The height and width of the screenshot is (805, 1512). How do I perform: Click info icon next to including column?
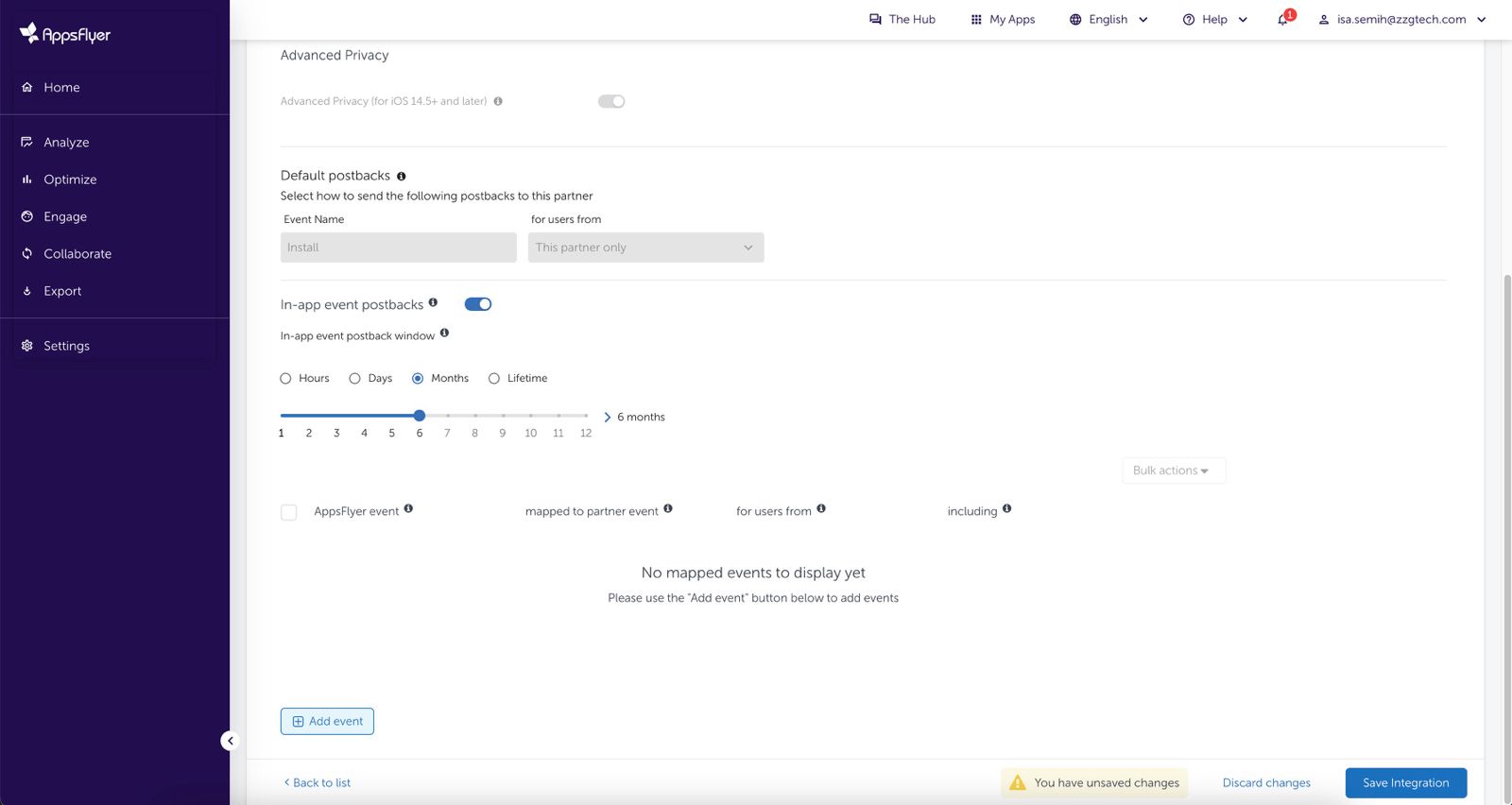pos(1006,508)
